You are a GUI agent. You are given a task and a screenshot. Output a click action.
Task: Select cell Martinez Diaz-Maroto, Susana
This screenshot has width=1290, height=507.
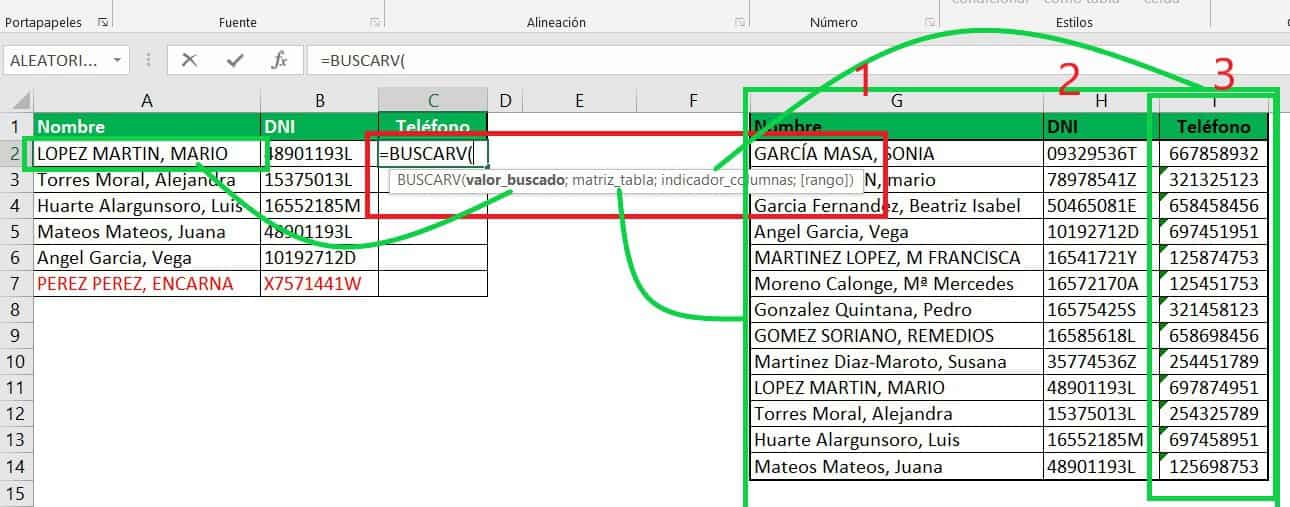click(x=896, y=361)
